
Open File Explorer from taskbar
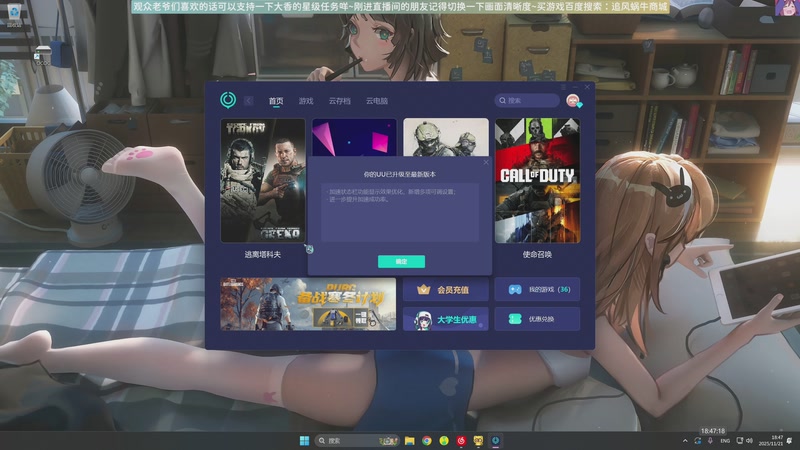coord(410,441)
